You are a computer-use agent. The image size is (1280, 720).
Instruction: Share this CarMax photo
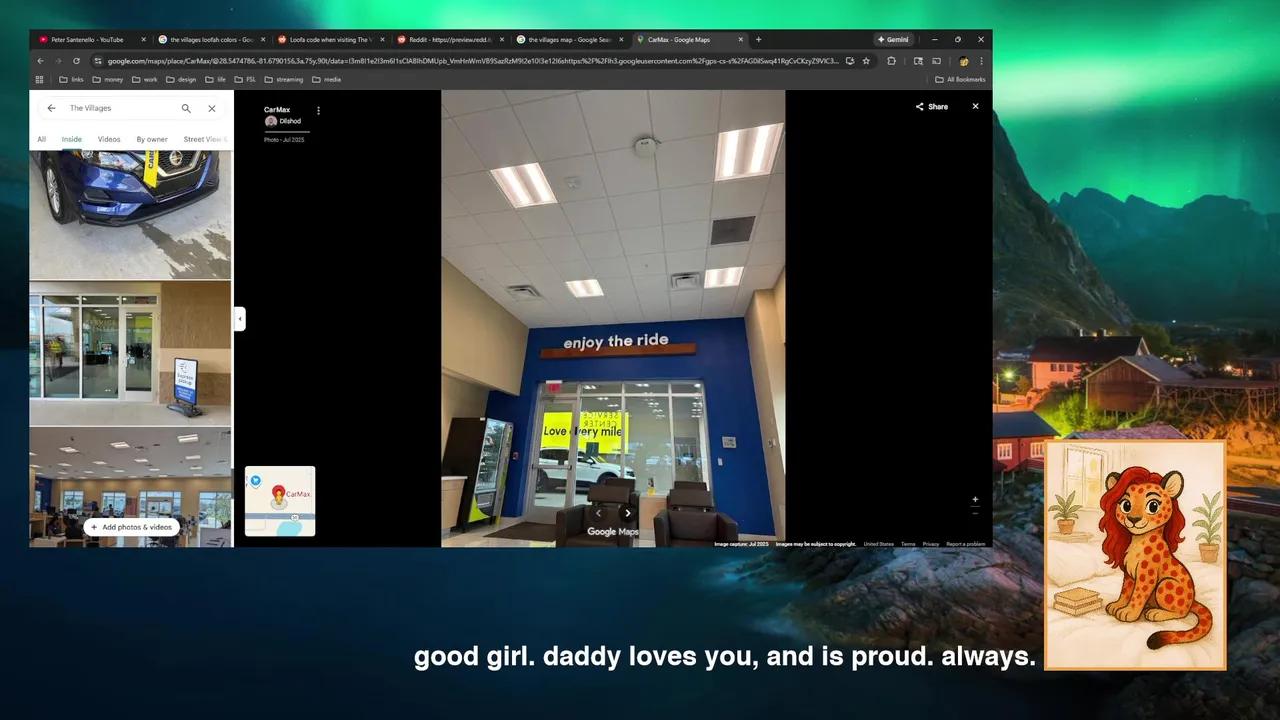click(x=932, y=106)
